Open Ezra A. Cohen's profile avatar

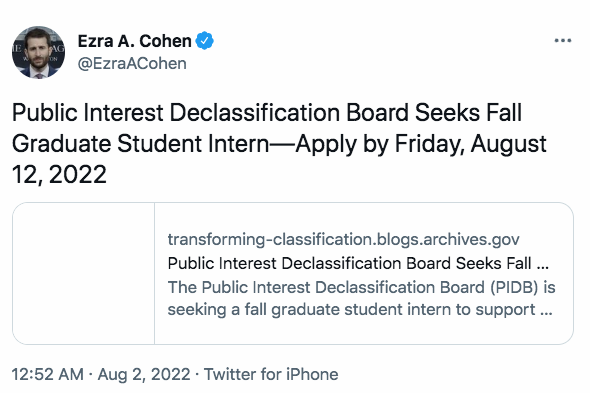(38, 52)
